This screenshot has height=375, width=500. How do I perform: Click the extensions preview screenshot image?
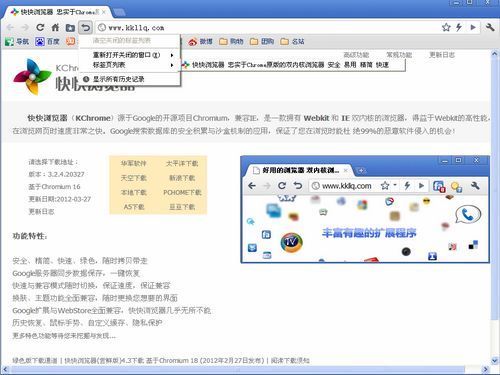point(365,209)
